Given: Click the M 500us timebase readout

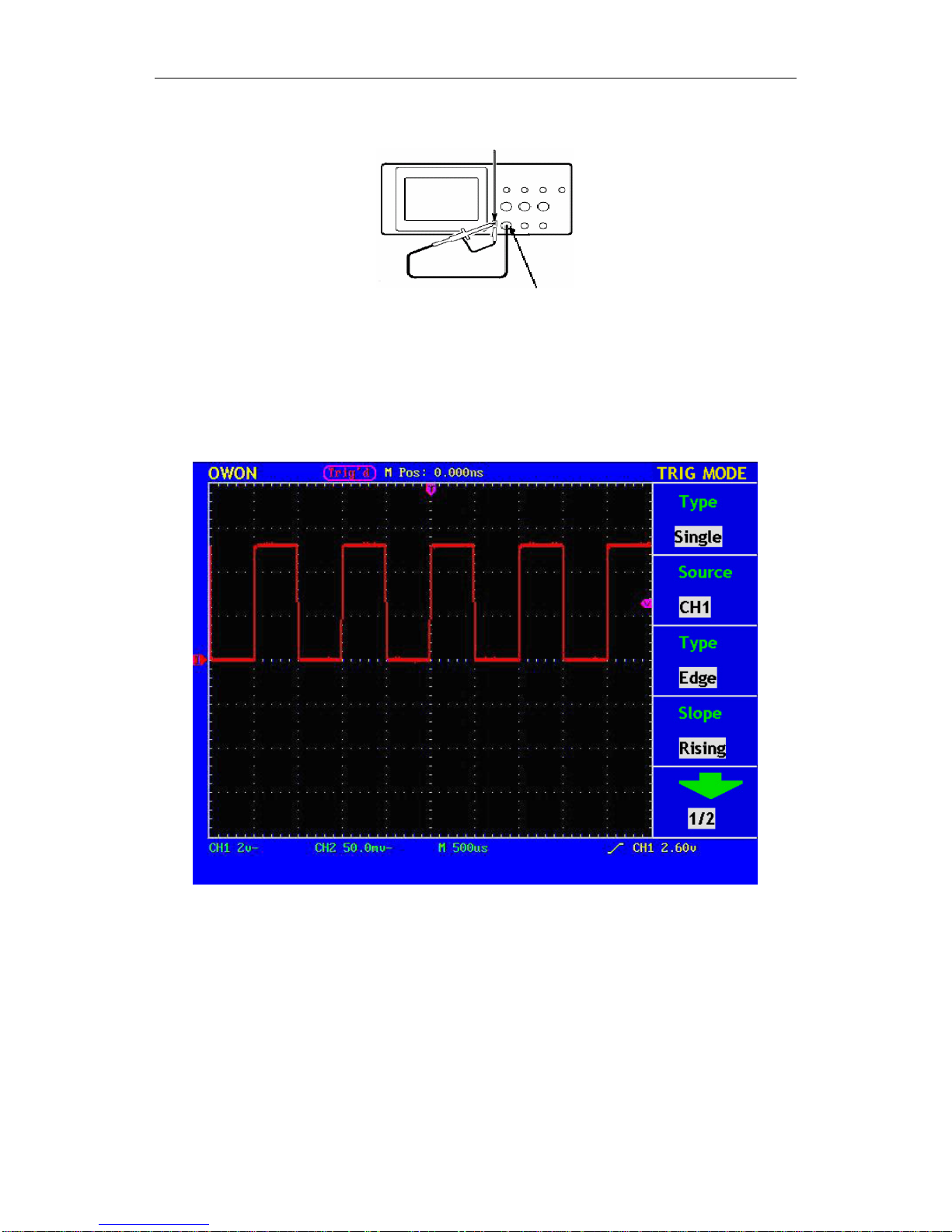Looking at the screenshot, I should pyautogui.click(x=462, y=848).
